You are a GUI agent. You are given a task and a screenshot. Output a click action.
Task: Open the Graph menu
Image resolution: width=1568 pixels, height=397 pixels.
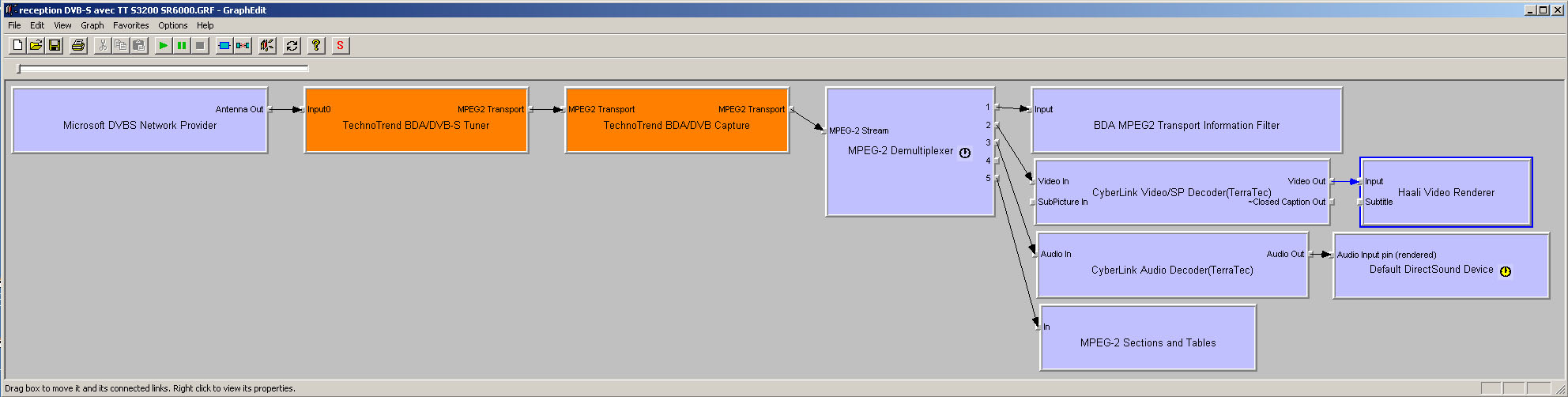[x=92, y=25]
